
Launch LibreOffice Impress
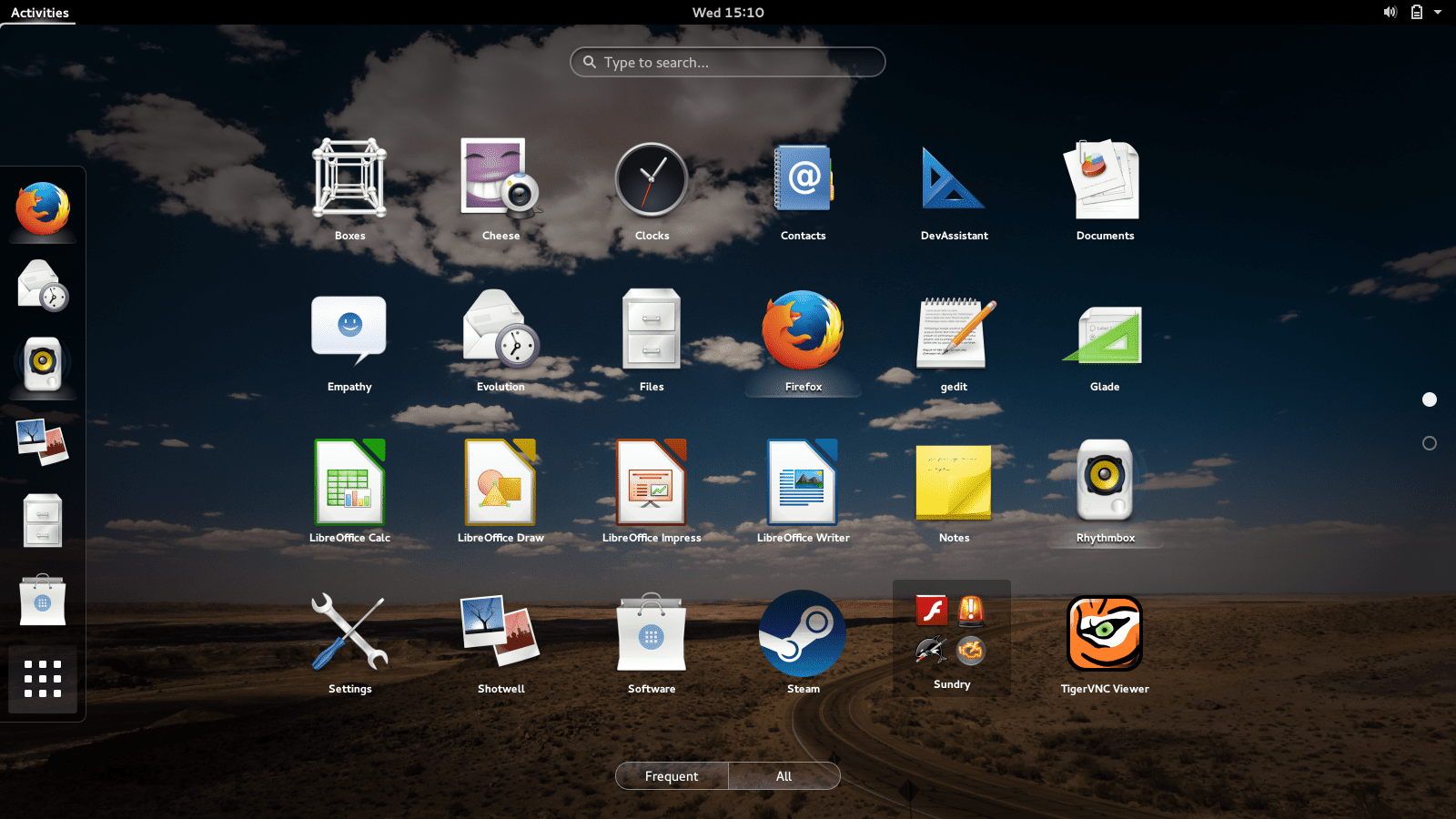652,490
